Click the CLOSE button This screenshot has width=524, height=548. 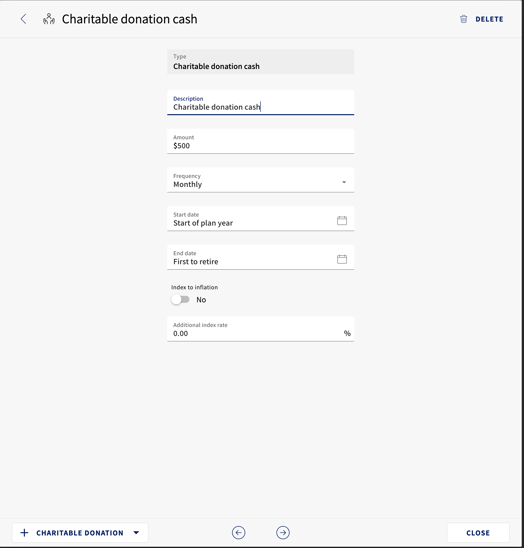(x=478, y=533)
